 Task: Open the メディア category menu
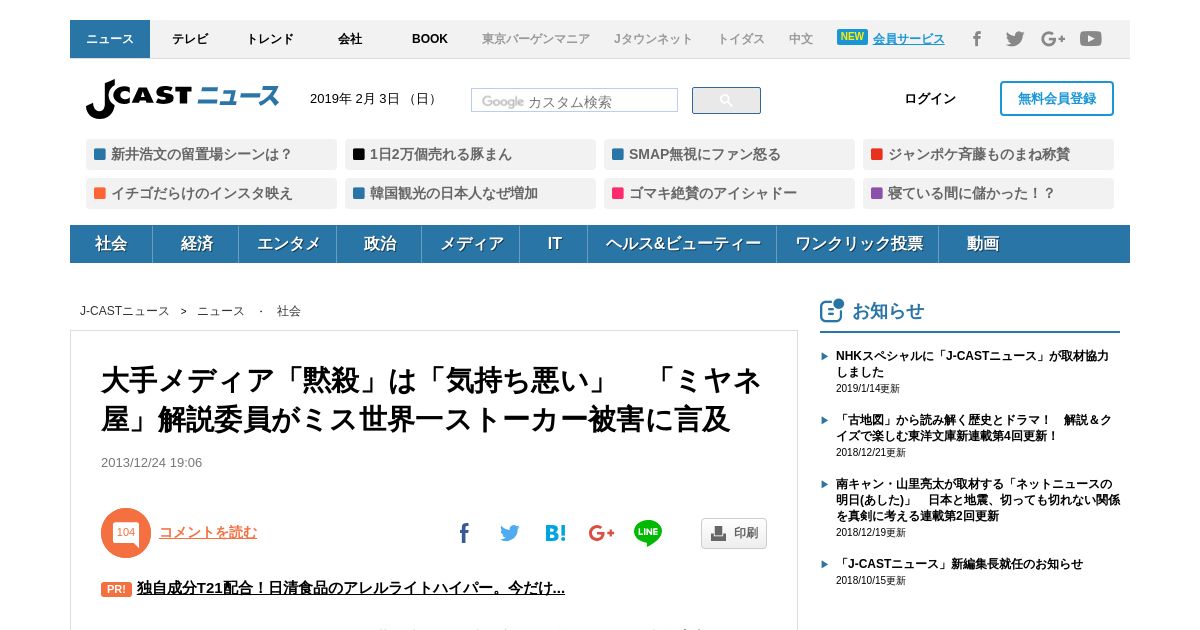pyautogui.click(x=471, y=244)
